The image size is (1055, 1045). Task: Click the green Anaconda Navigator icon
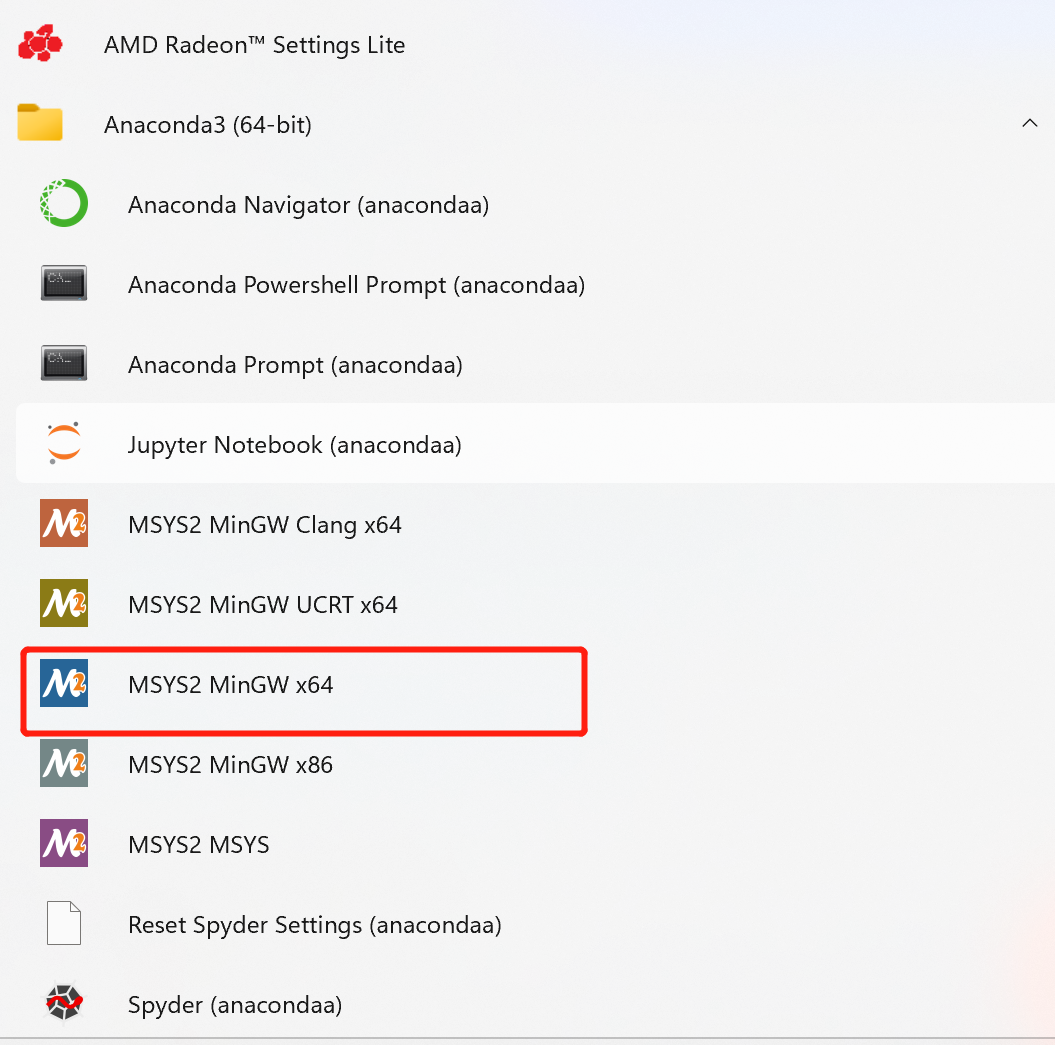coord(64,203)
